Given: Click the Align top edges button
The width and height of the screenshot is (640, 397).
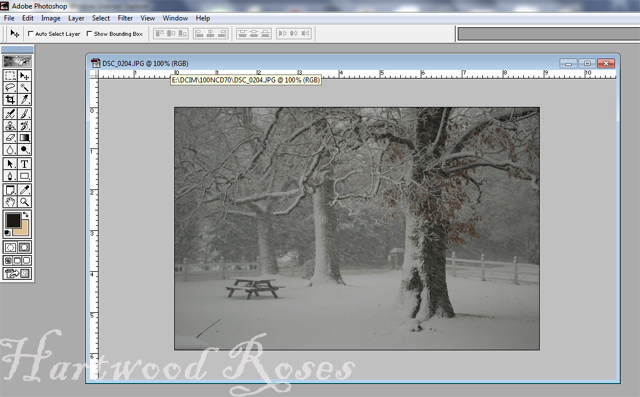Looking at the screenshot, I should coord(159,33).
